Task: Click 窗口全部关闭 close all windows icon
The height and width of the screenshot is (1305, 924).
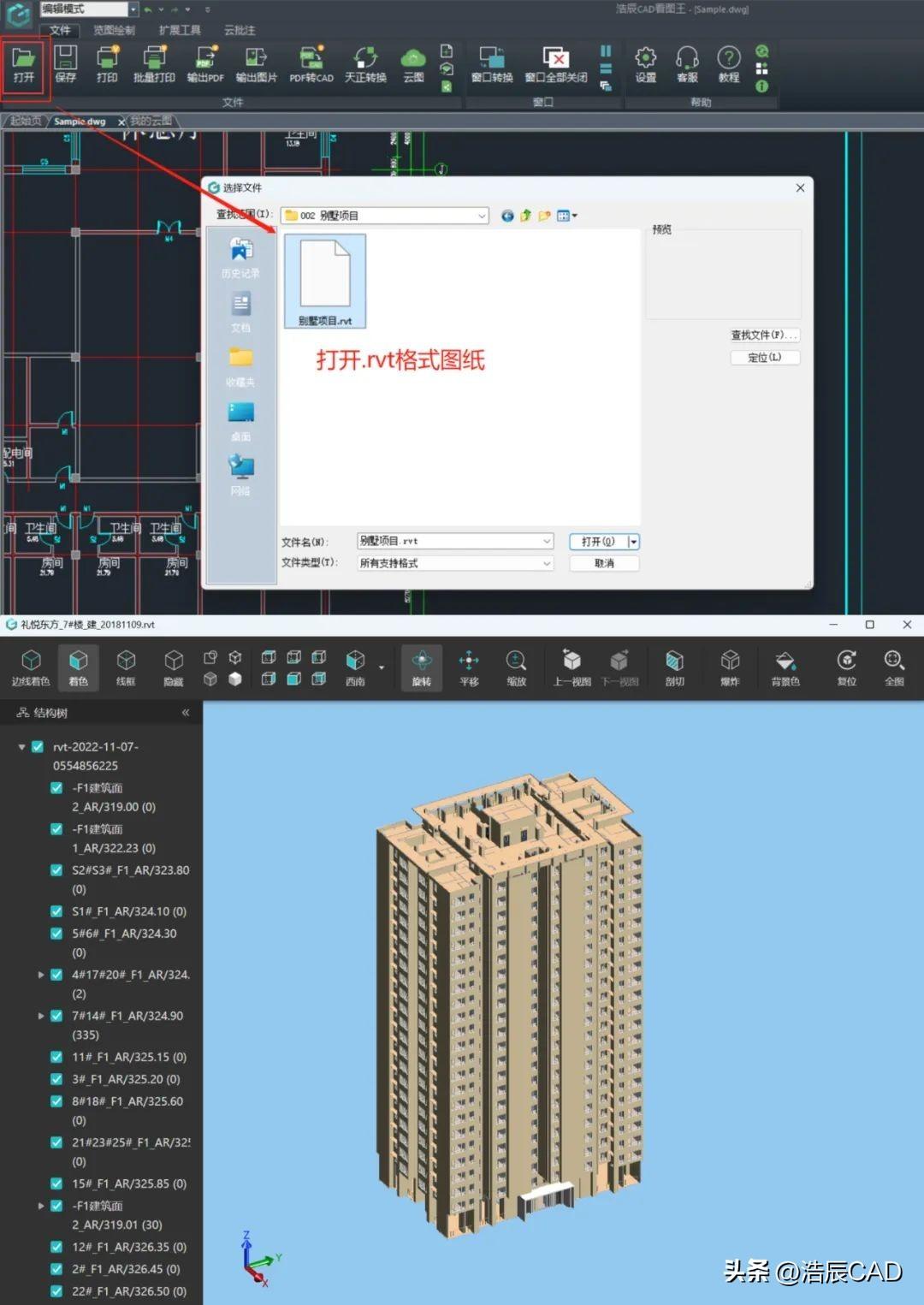Action: [x=556, y=64]
